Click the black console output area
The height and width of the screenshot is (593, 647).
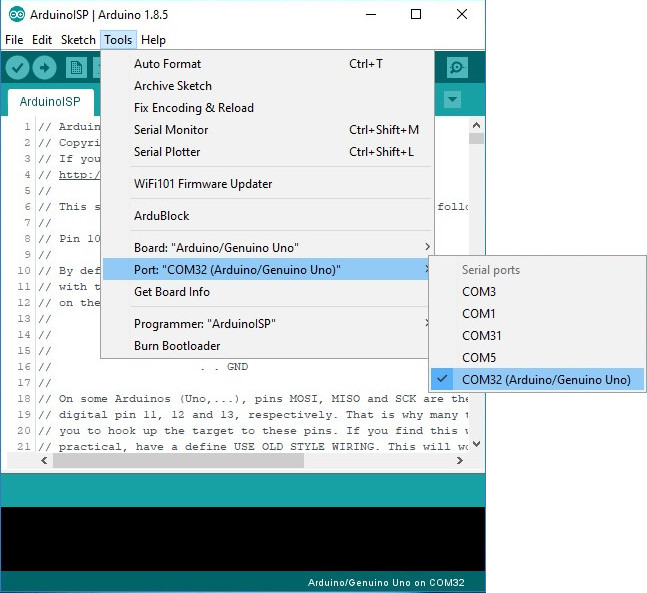(x=243, y=539)
